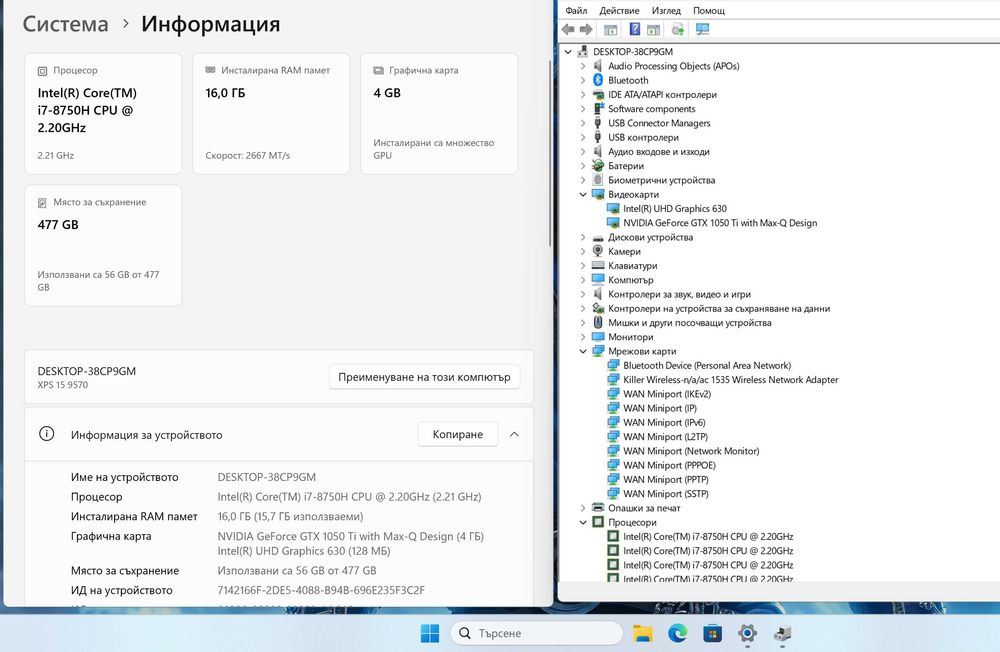Screen dimensions: 1000x652
Task: Expand the Монитори node
Action: tap(583, 337)
